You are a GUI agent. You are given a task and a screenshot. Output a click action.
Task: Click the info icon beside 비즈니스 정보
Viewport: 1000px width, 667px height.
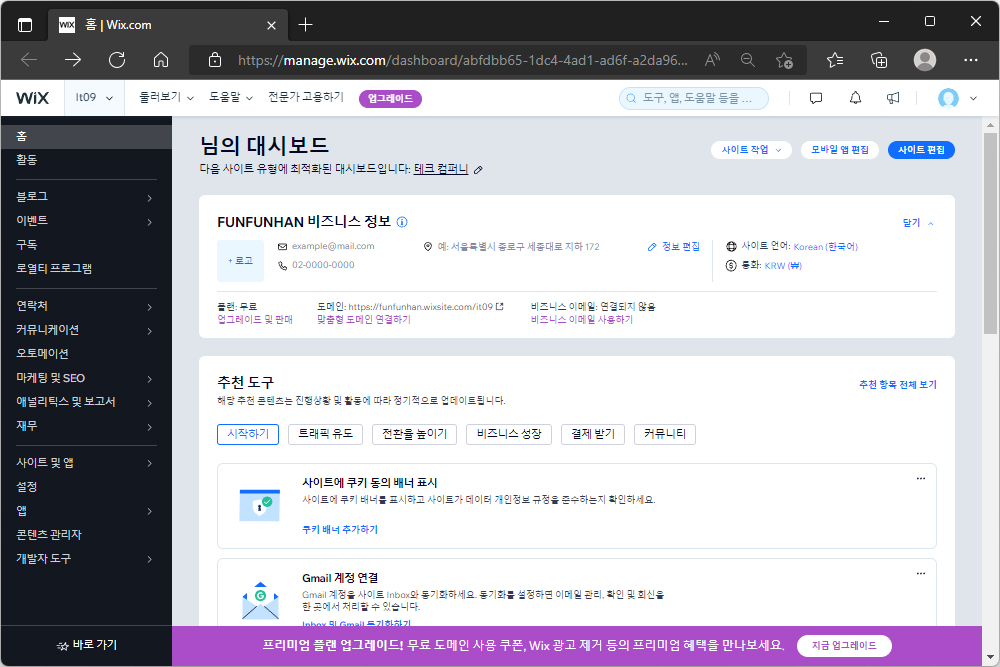(x=402, y=222)
